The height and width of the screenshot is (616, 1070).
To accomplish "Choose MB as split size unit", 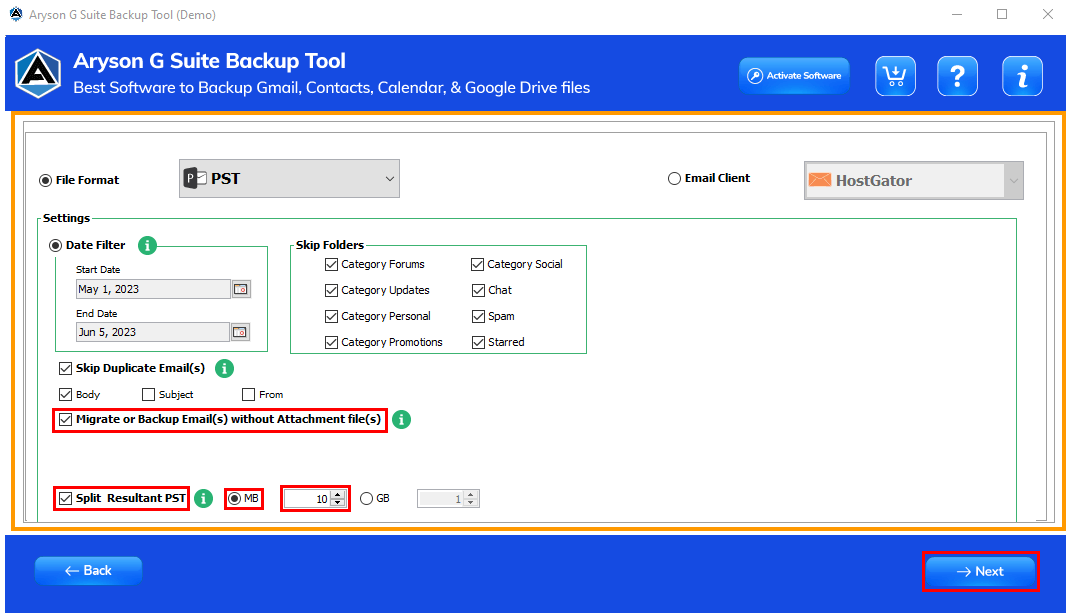I will [235, 499].
